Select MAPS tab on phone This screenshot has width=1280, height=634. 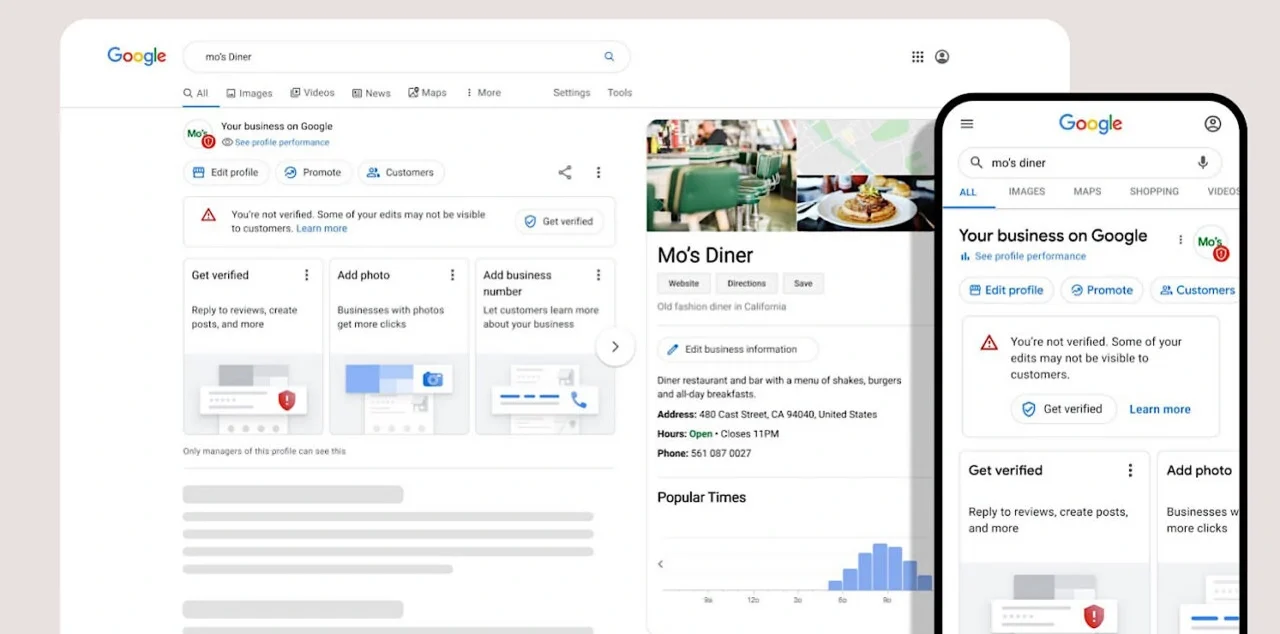click(1087, 191)
